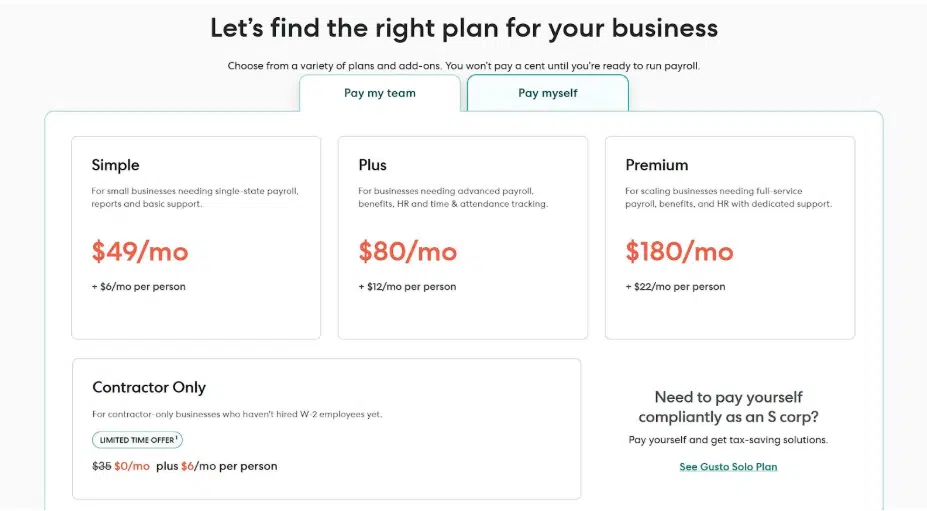Click the crossed-out $35 contractor price
This screenshot has width=927, height=511.
click(100, 466)
